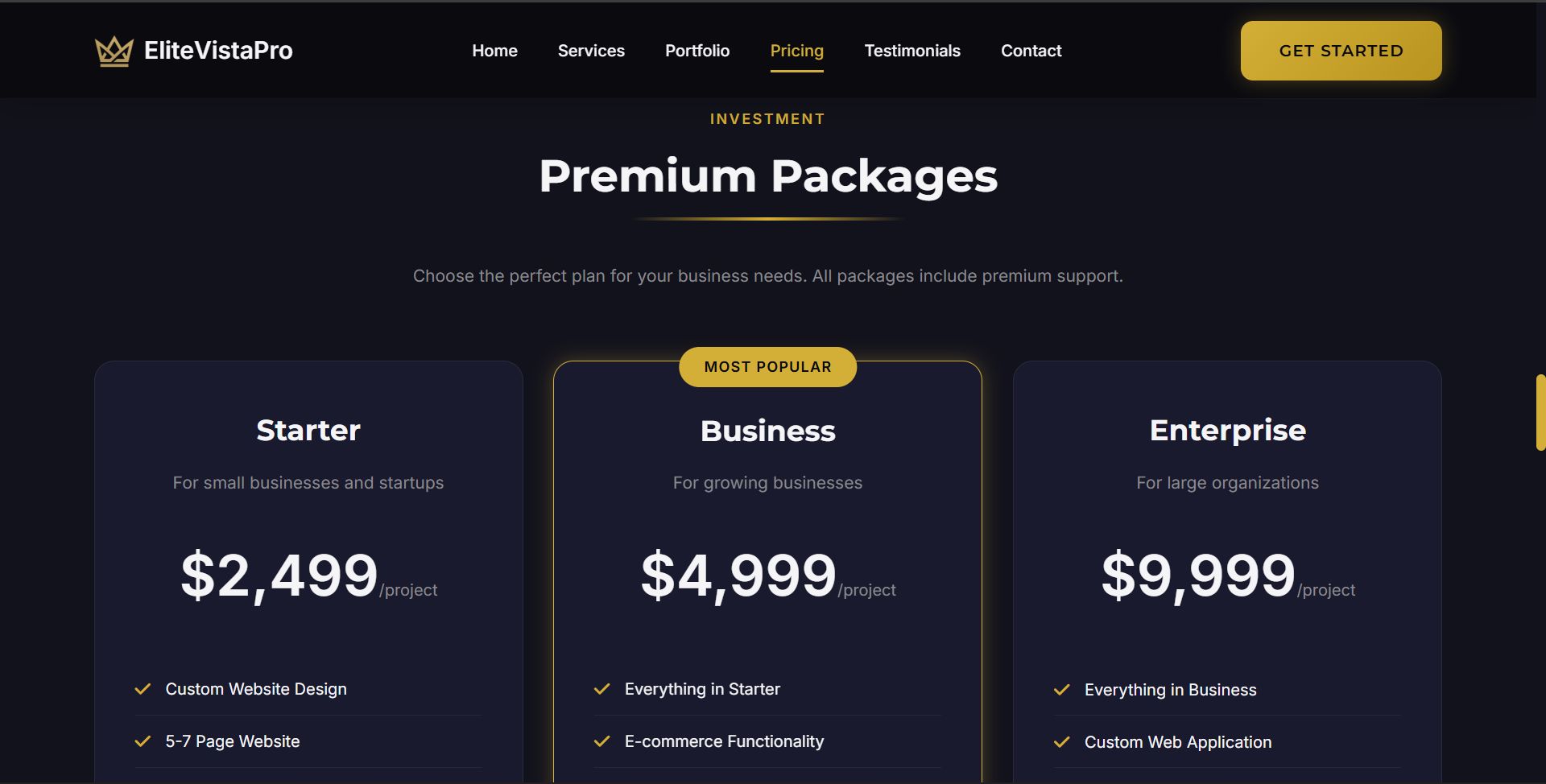Click checkmark icon beside Everything in Business
1546x784 pixels.
[x=1061, y=690]
